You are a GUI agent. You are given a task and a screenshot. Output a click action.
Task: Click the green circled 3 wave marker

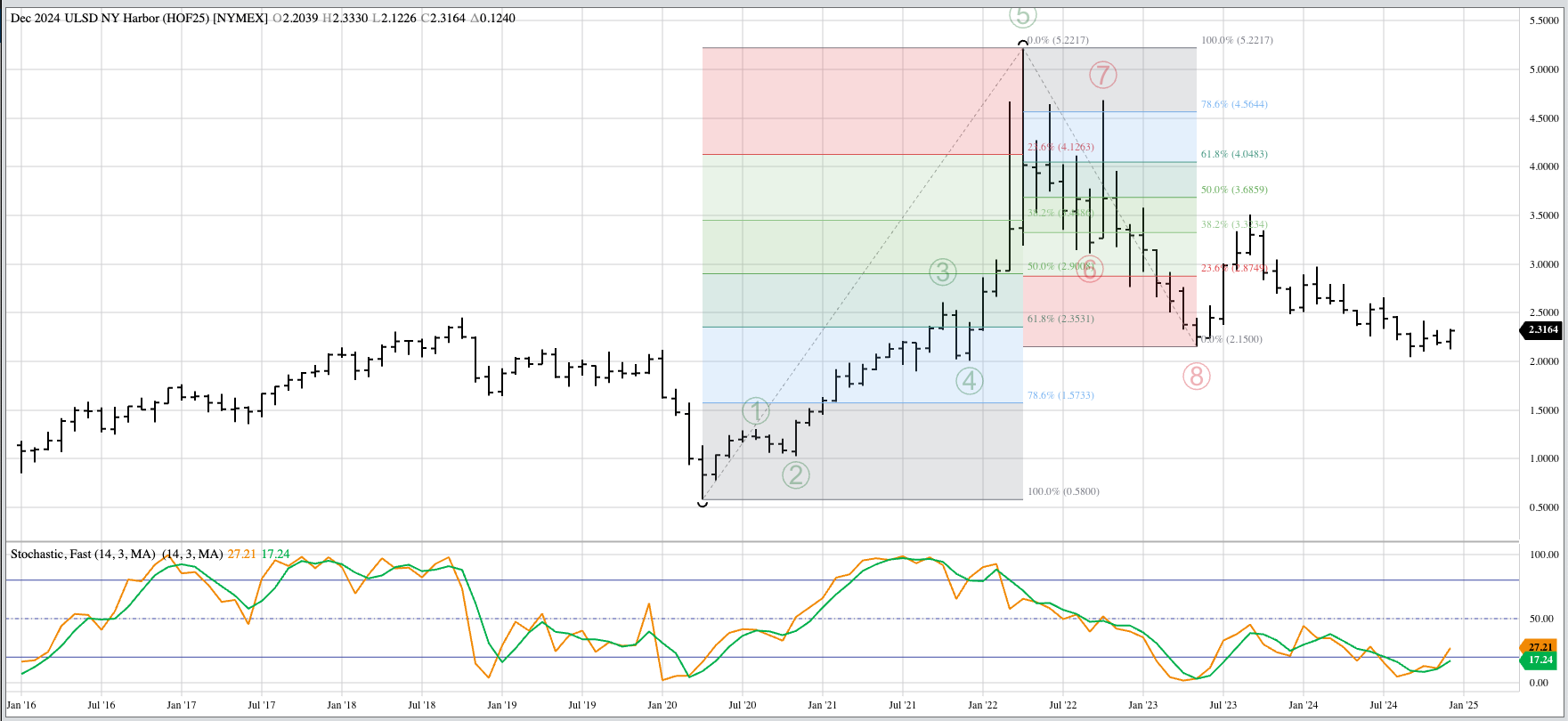942,271
